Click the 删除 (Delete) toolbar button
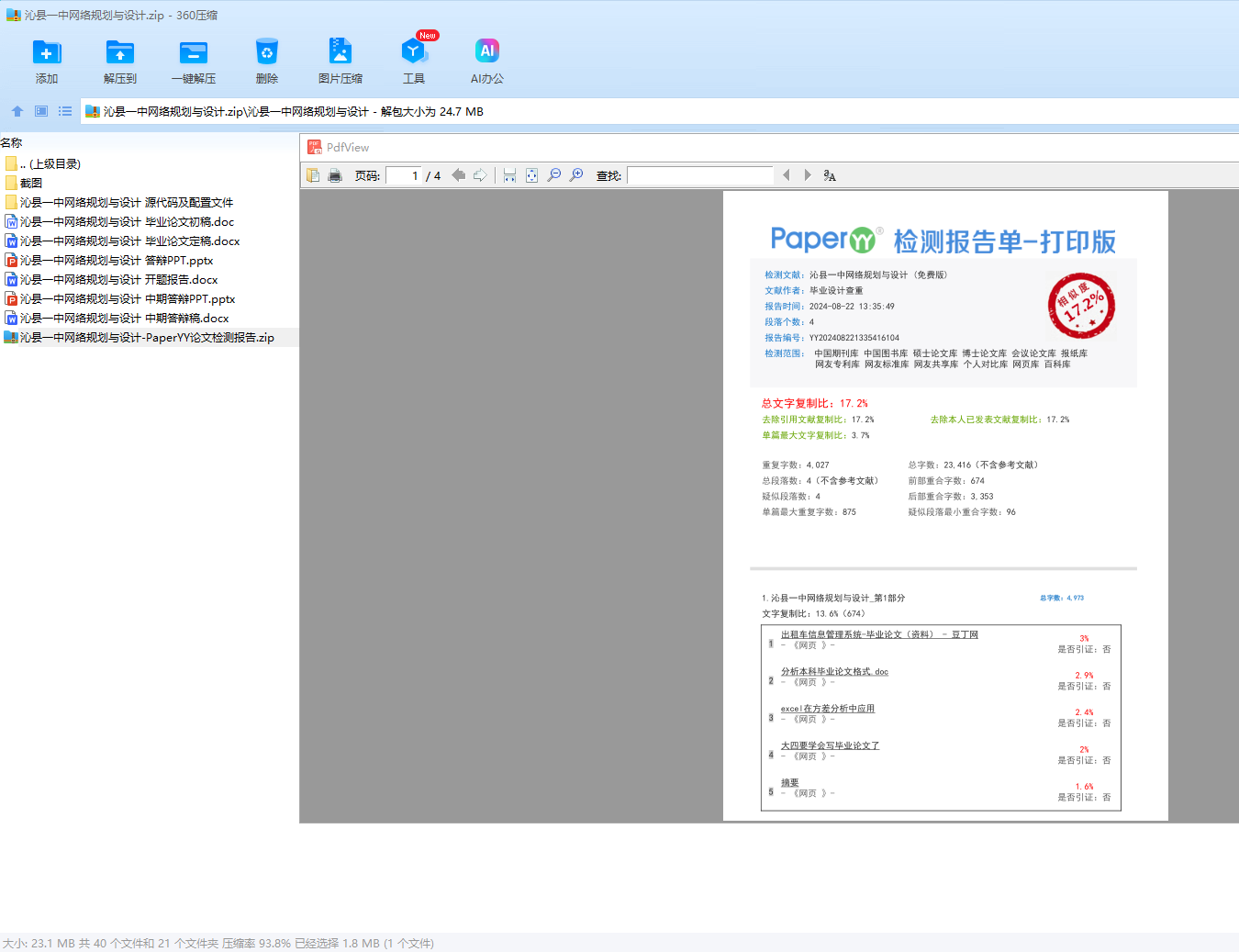This screenshot has width=1239, height=952. [267, 62]
